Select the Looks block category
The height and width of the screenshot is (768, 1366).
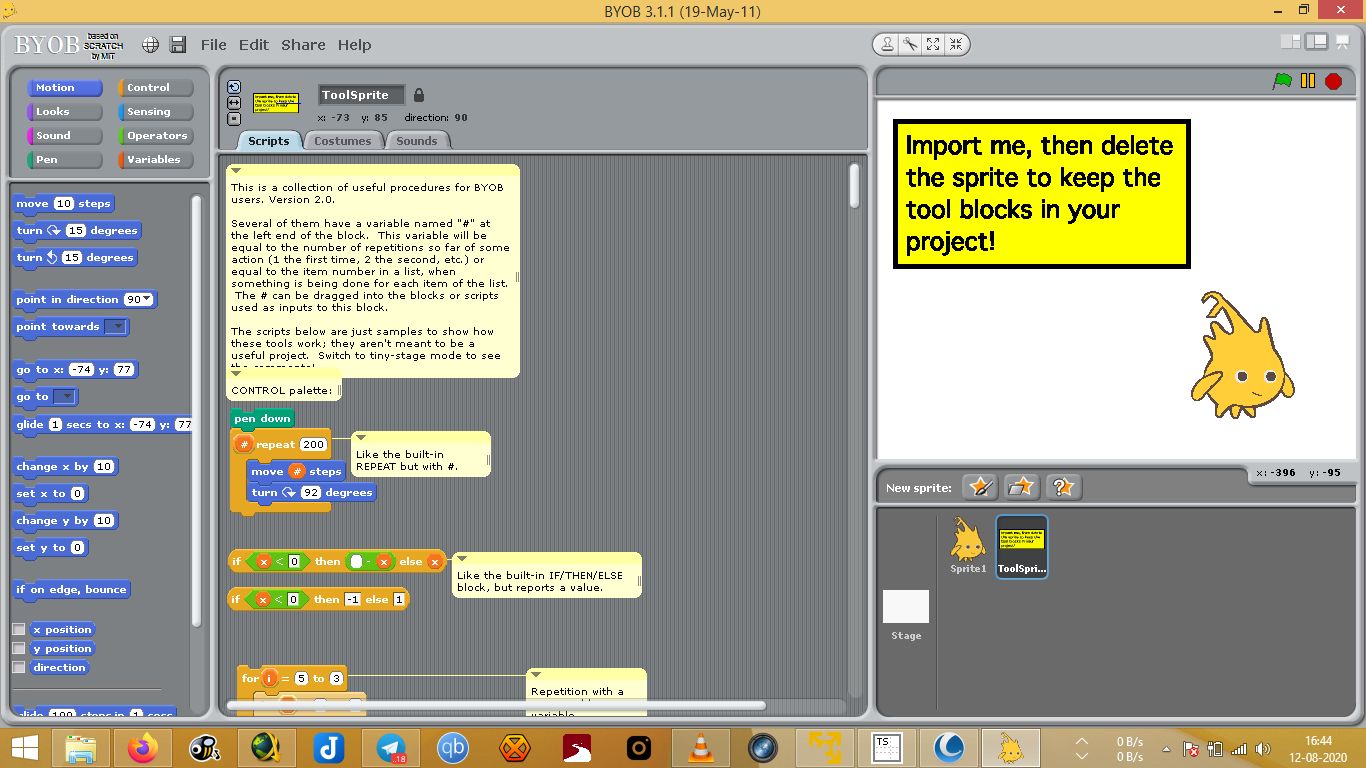tap(64, 112)
